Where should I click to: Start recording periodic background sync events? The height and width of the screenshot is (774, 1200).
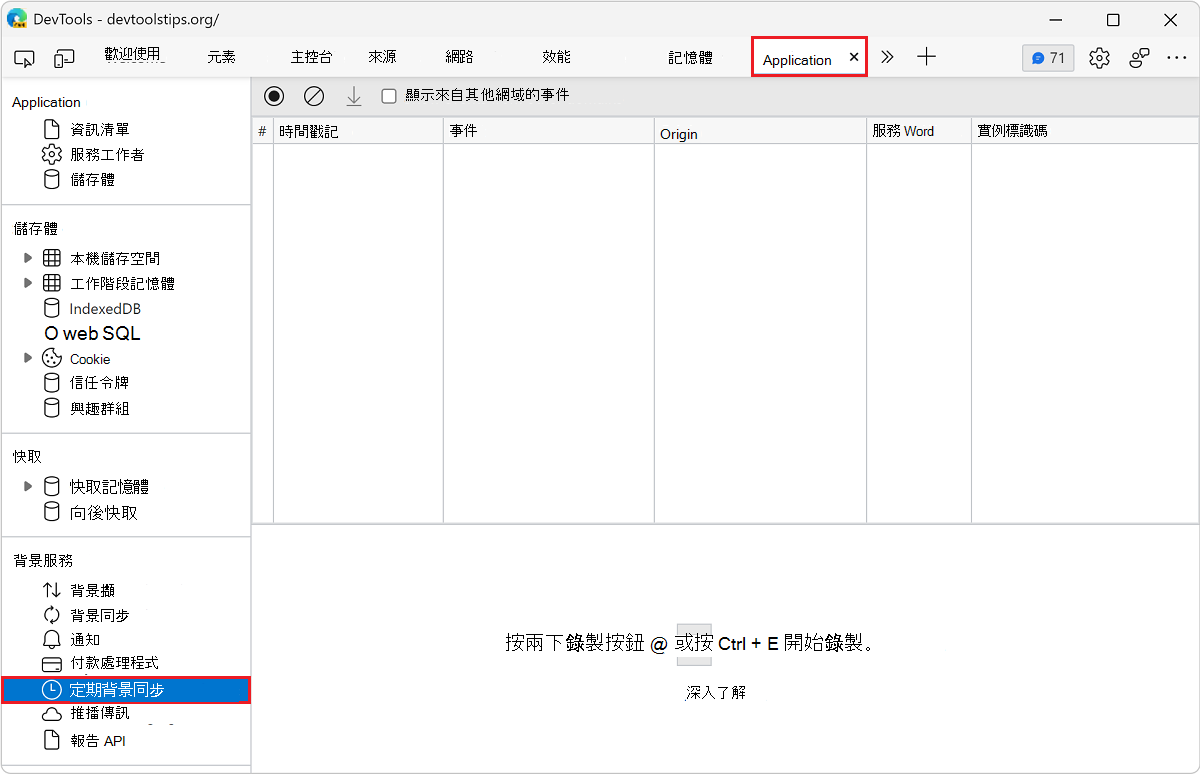tap(274, 96)
